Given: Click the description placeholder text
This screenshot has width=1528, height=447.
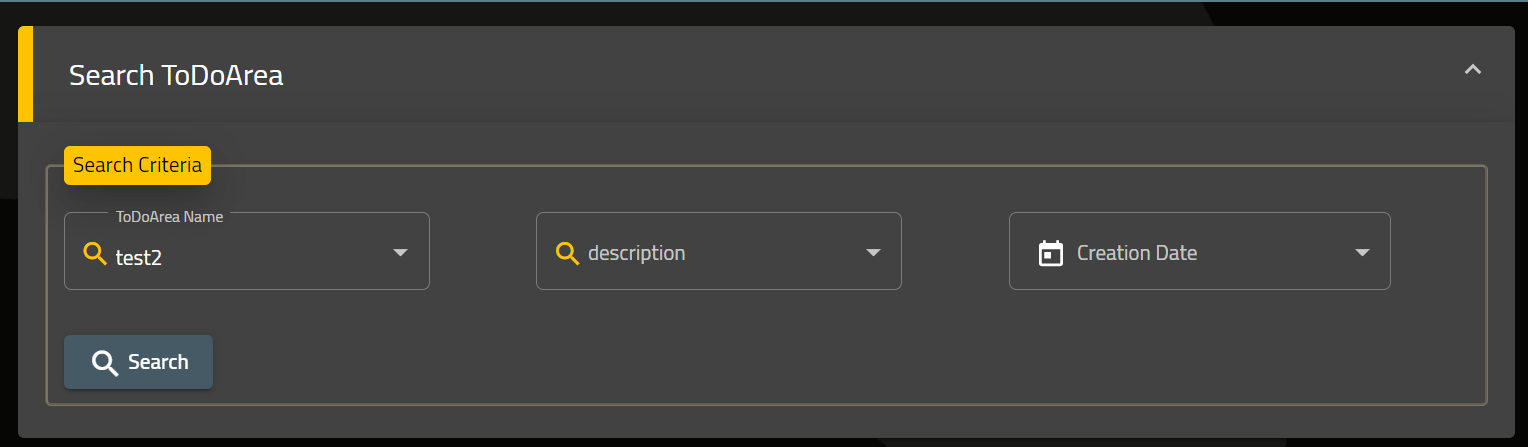Looking at the screenshot, I should pos(637,253).
